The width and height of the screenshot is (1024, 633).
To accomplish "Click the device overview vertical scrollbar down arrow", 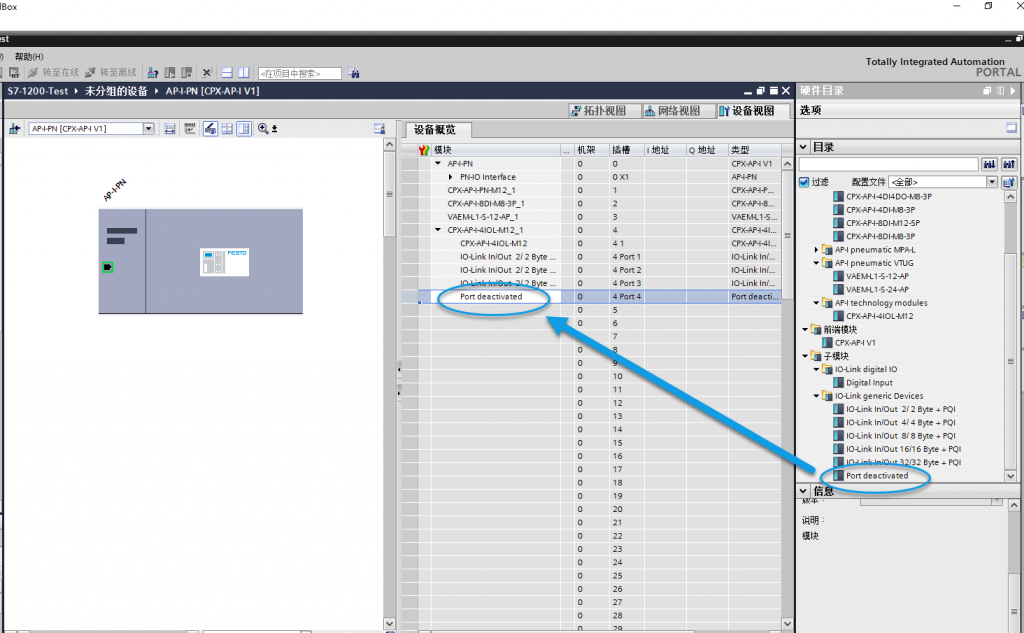I will [787, 624].
